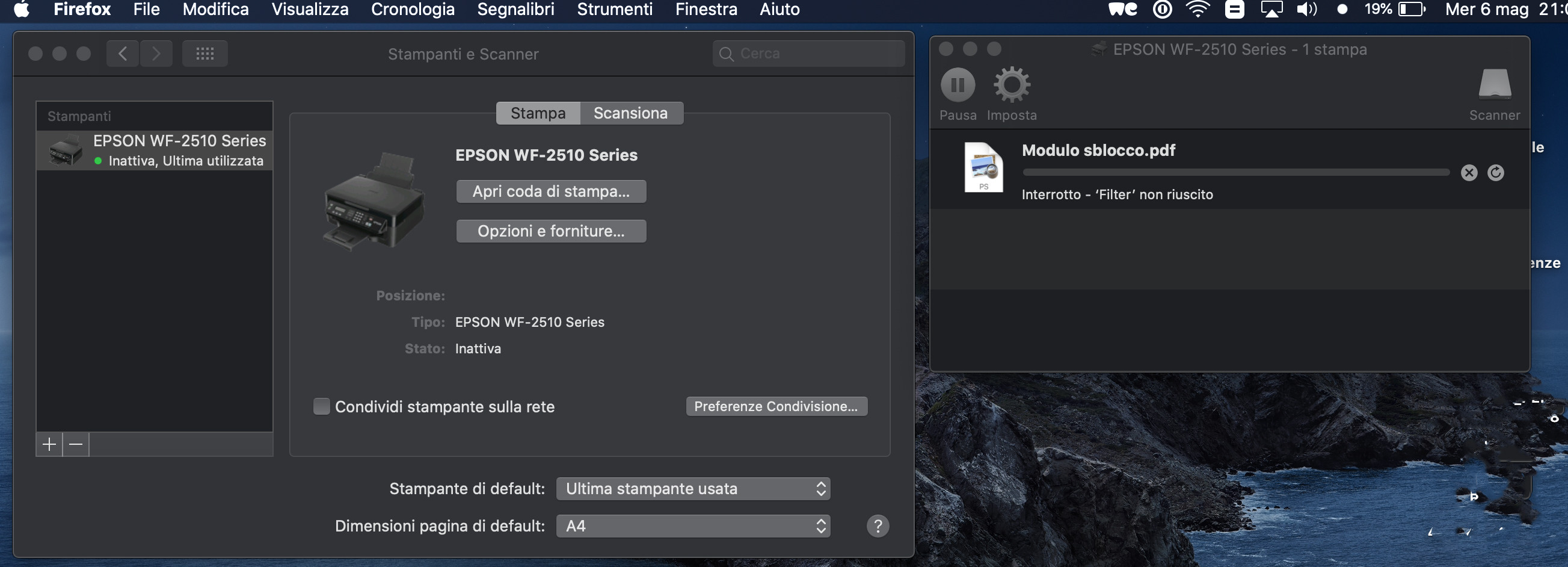The width and height of the screenshot is (1568, 567).
Task: Type in the Cerca search field
Action: click(810, 53)
